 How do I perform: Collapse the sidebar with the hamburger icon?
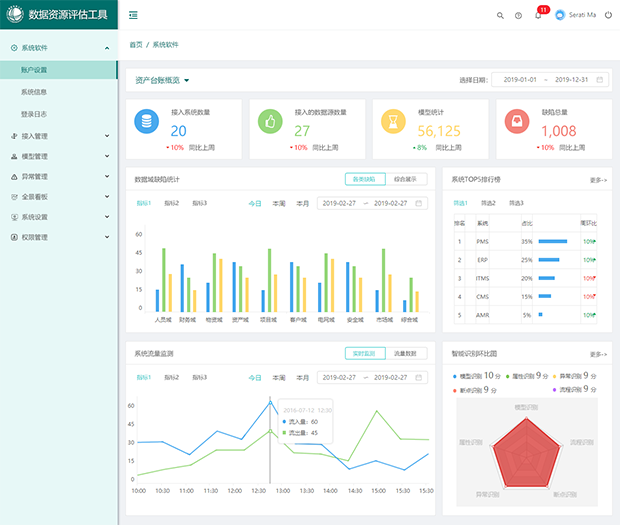(x=133, y=15)
